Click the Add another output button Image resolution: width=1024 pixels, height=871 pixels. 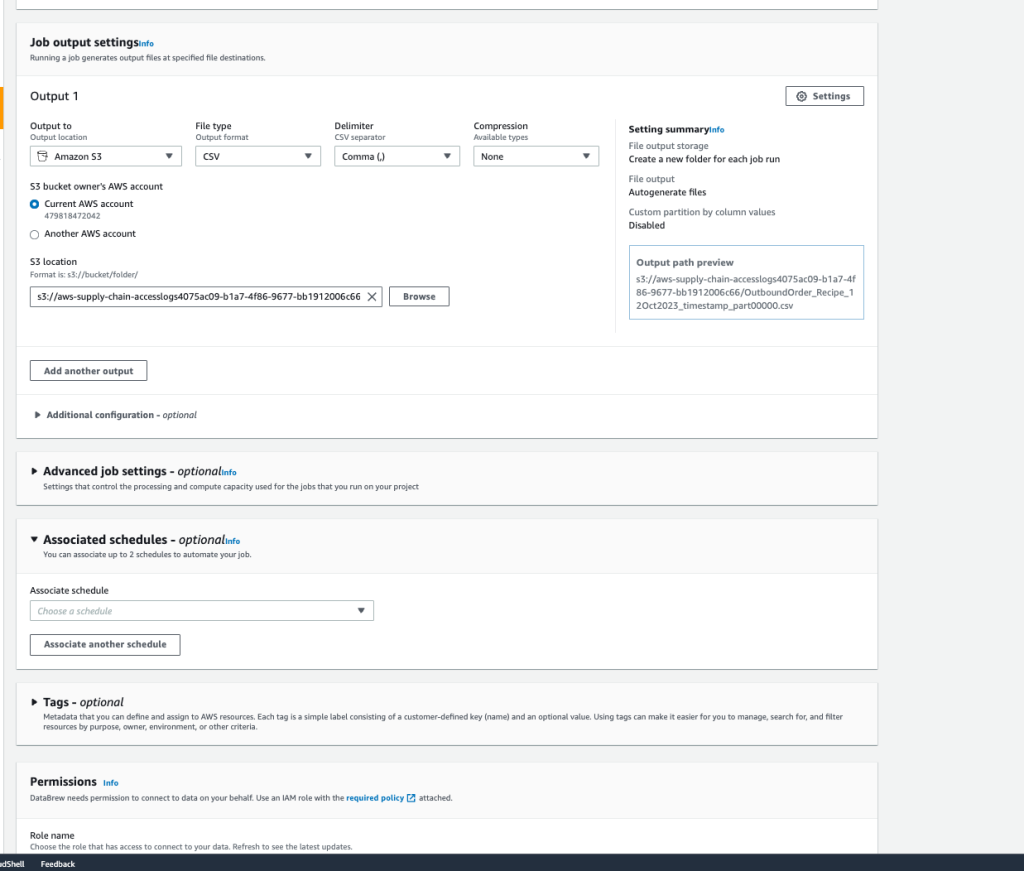pos(88,370)
